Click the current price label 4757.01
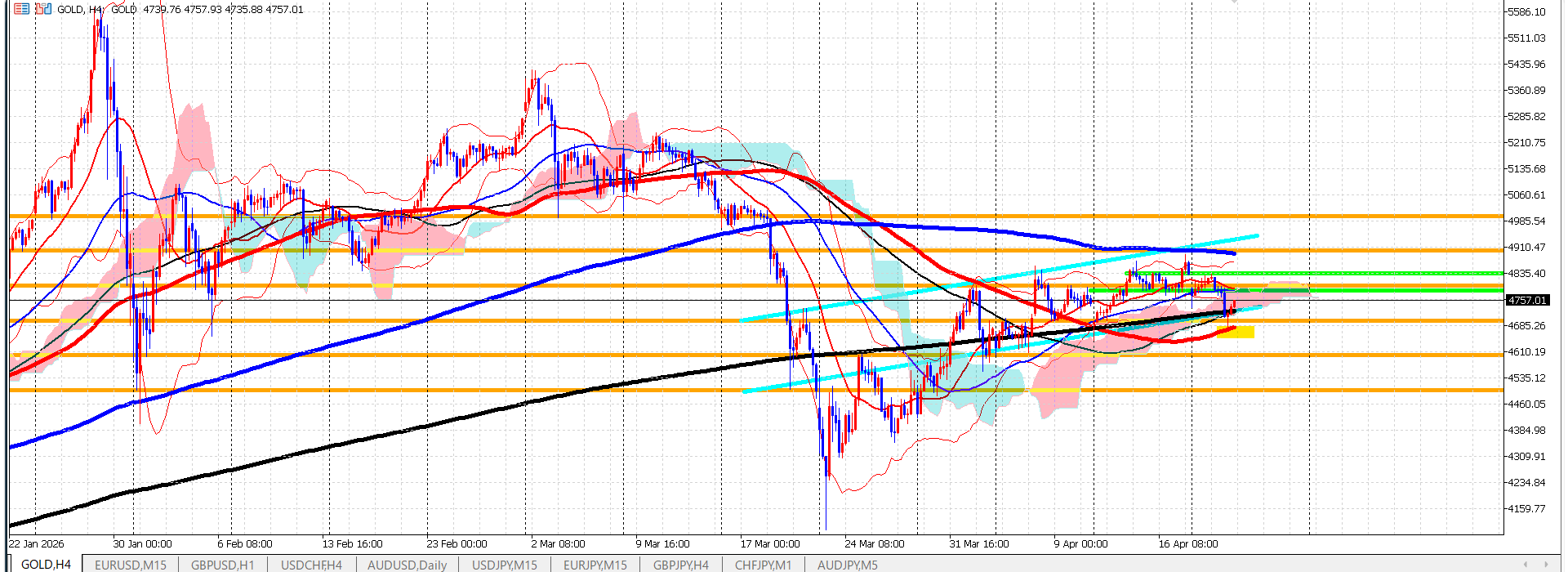Screen dimensions: 1568x572 [x=1526, y=300]
